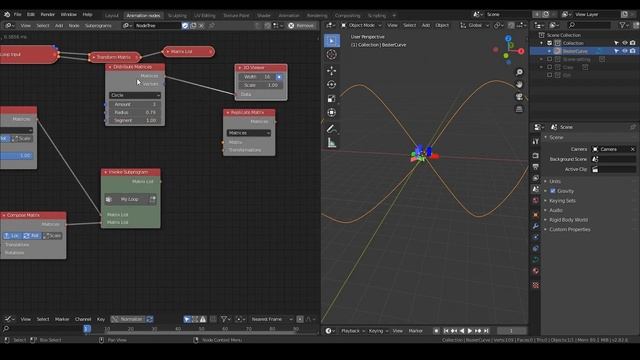Click the Normalize button in graph header

128,319
